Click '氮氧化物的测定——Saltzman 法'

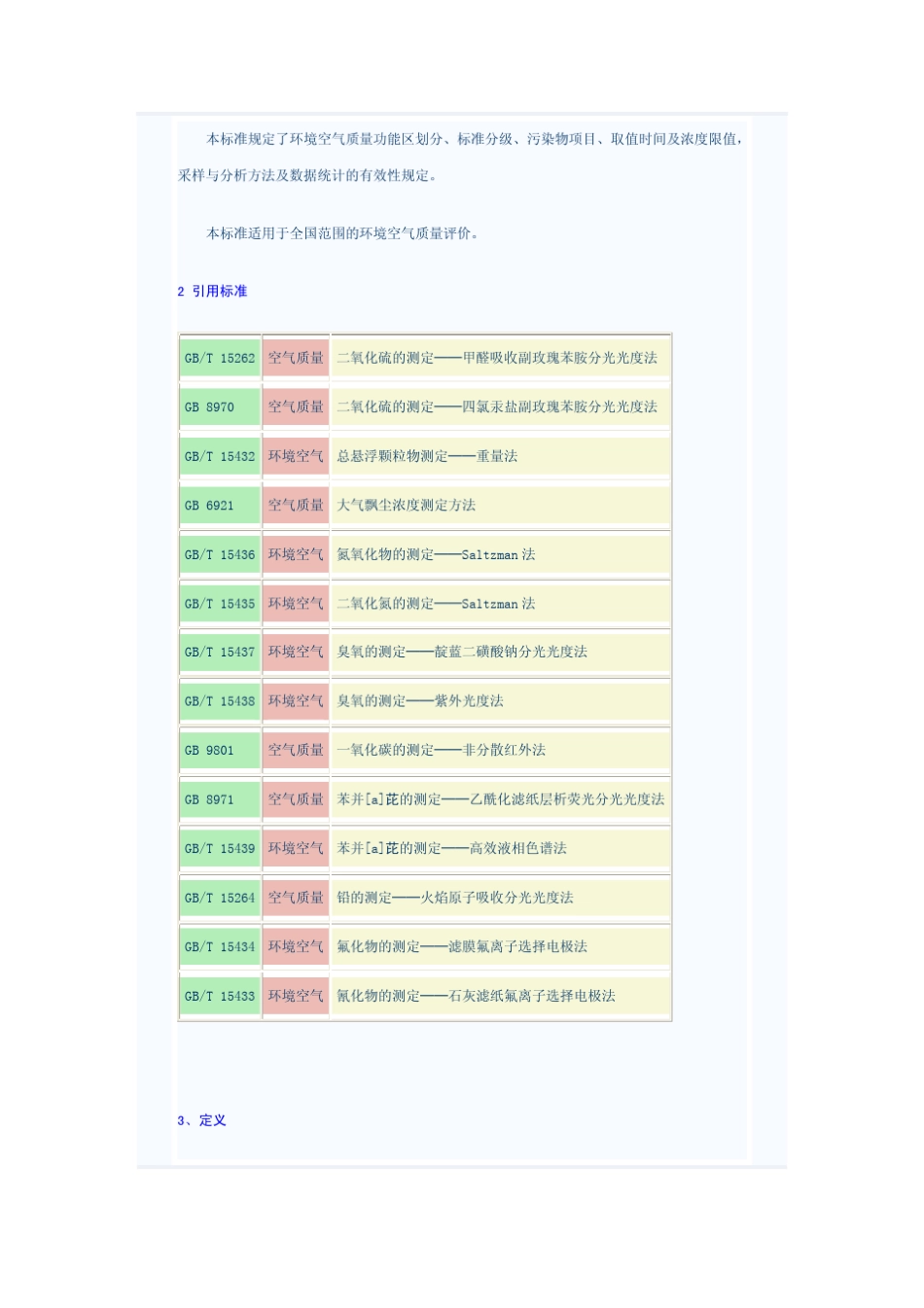[x=436, y=554]
